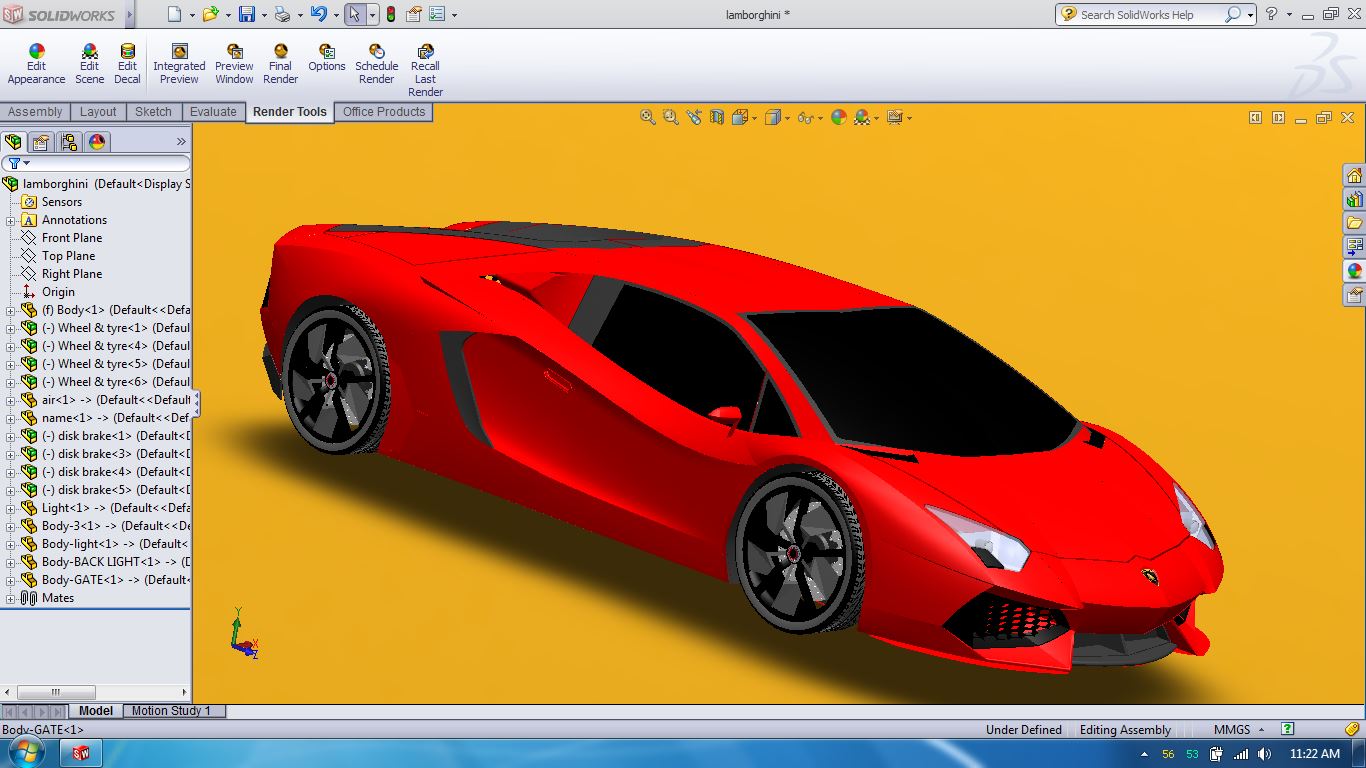Activate the Zoom to Area tool

671,117
